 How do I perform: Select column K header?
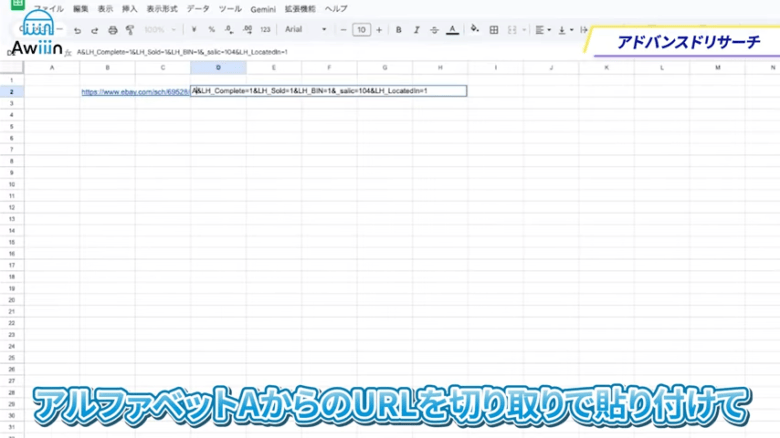coord(606,67)
